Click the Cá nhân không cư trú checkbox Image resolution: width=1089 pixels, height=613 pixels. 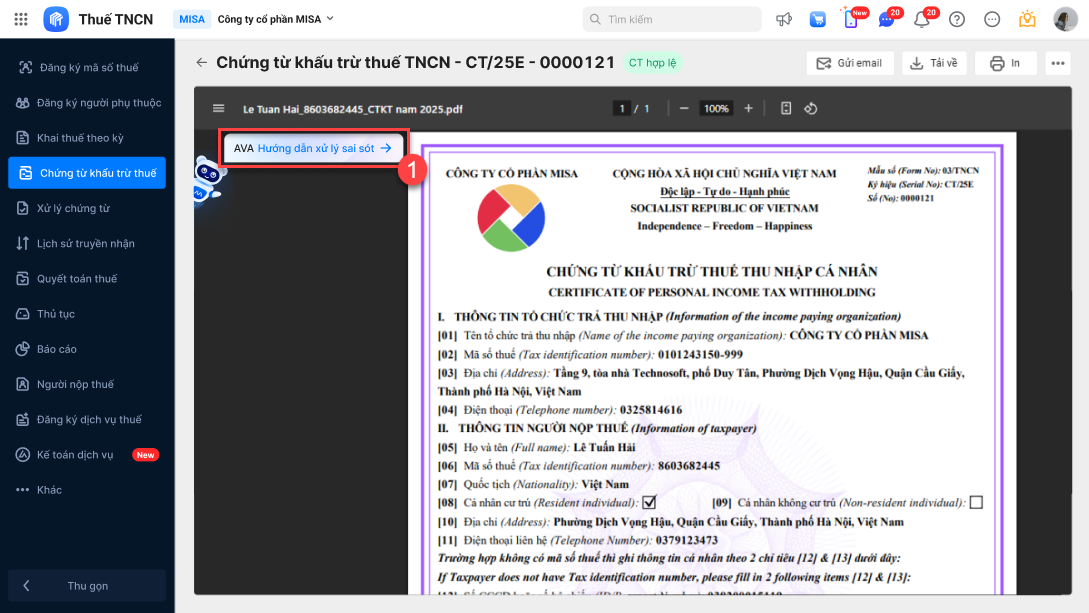976,502
